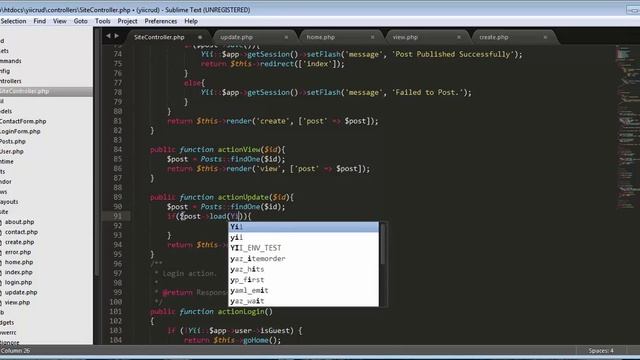Select SiteController.php in the sidebar
Viewport: 640px width, 360px height.
(47, 91)
